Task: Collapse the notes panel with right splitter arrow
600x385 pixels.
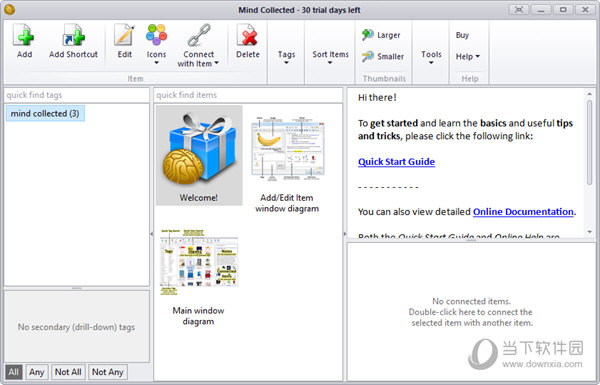Action: coord(345,233)
